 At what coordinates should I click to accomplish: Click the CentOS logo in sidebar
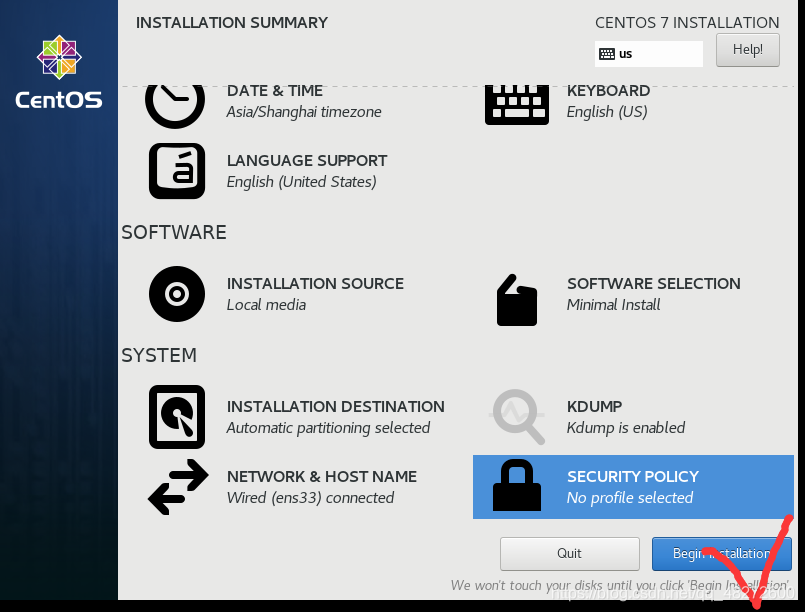[59, 72]
